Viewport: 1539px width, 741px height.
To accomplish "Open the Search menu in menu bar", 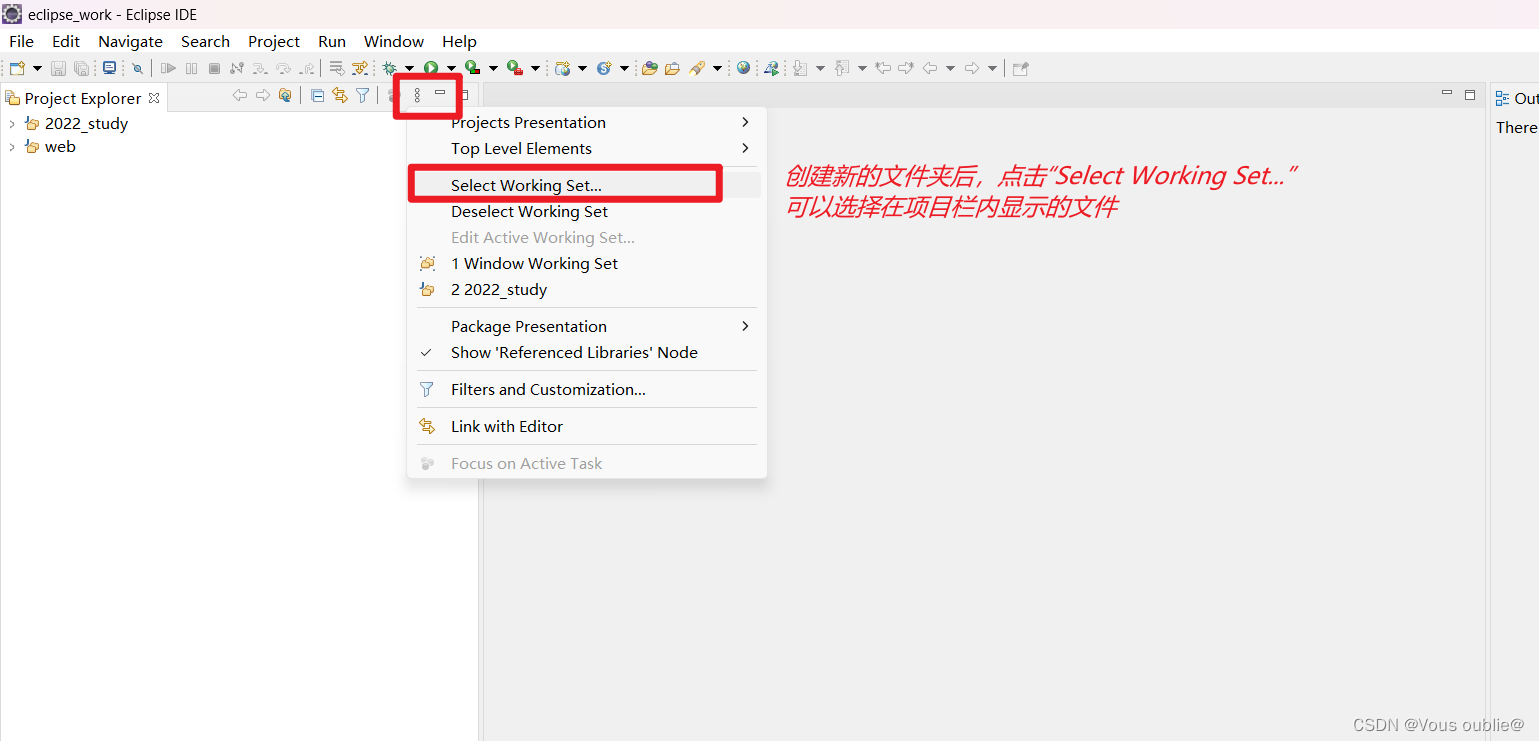I will click(x=205, y=41).
